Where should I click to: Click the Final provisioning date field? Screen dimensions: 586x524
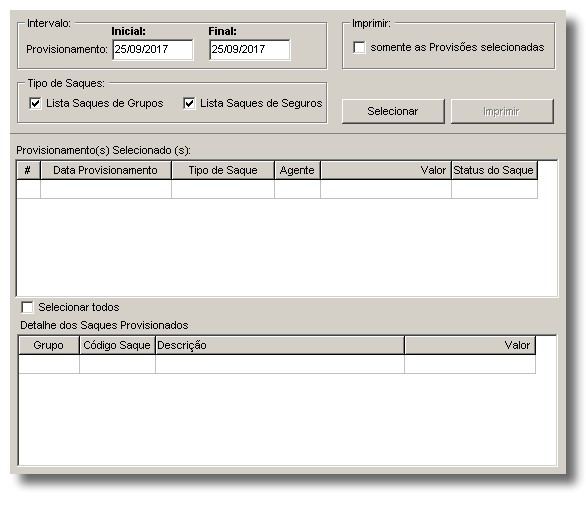point(250,49)
